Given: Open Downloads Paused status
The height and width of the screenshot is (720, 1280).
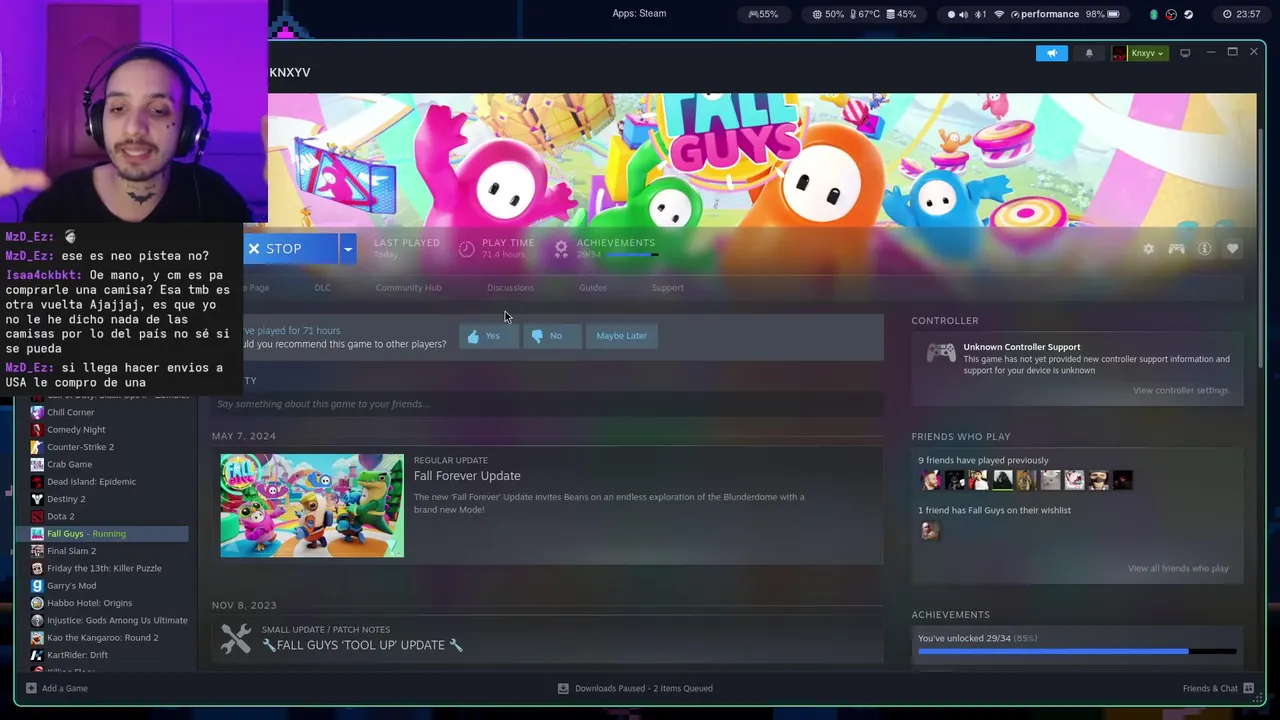Looking at the screenshot, I should pyautogui.click(x=635, y=688).
